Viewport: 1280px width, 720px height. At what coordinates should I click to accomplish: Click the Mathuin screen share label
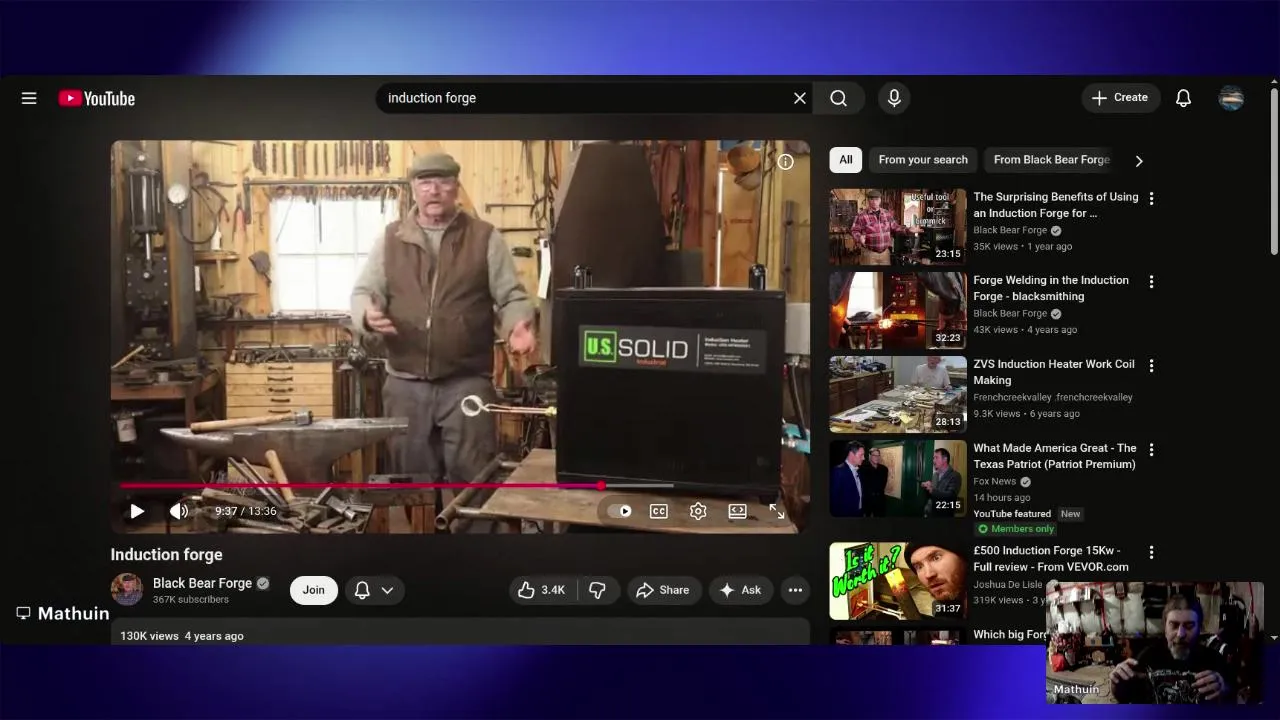[x=64, y=613]
